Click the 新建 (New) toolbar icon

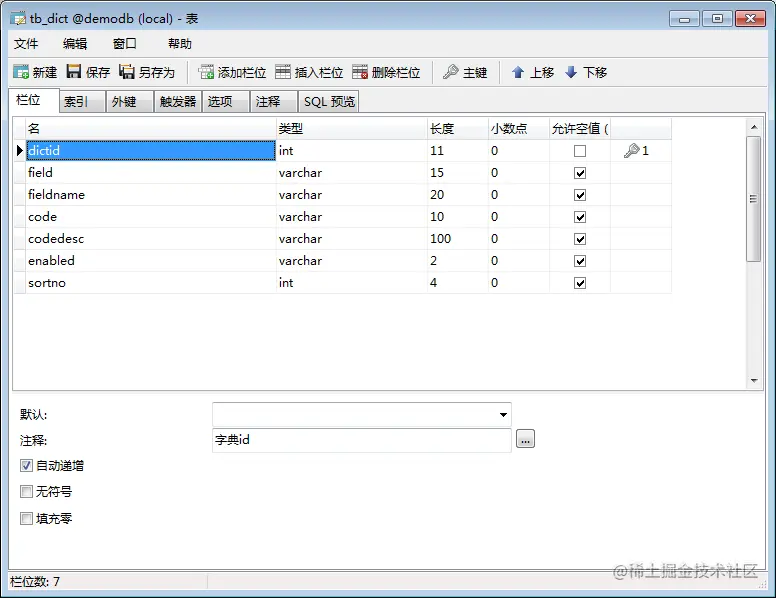click(x=21, y=72)
